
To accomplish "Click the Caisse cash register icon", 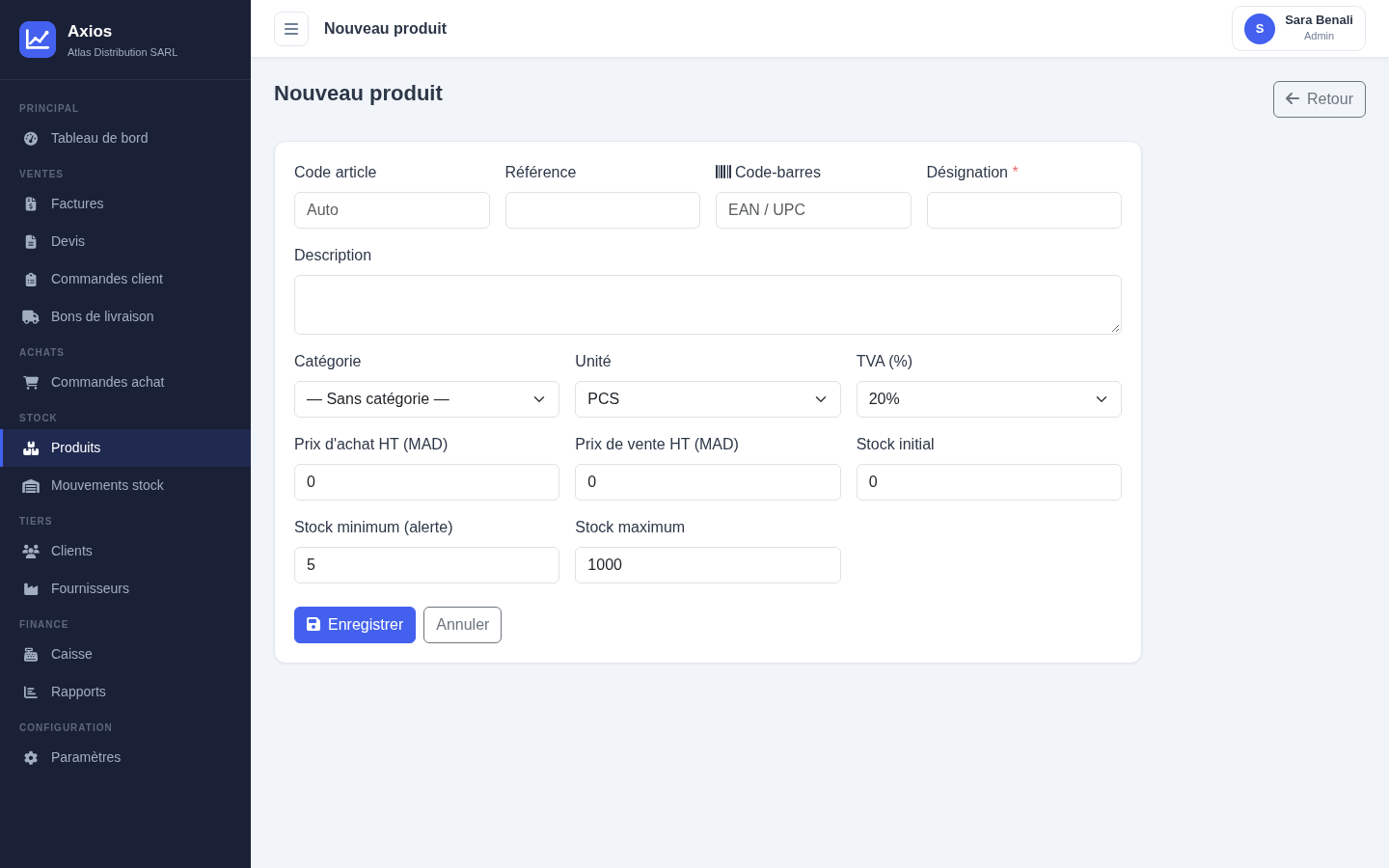I will coord(31,654).
